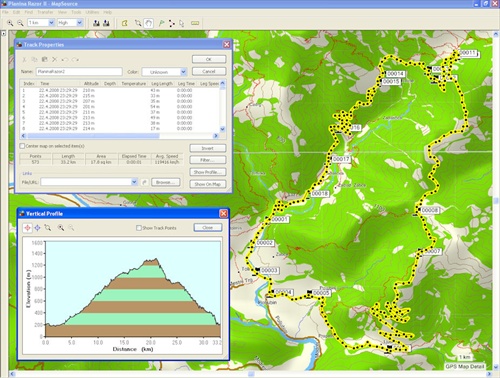Click the Show Profile... button
This screenshot has width=500, height=378.
208,172
